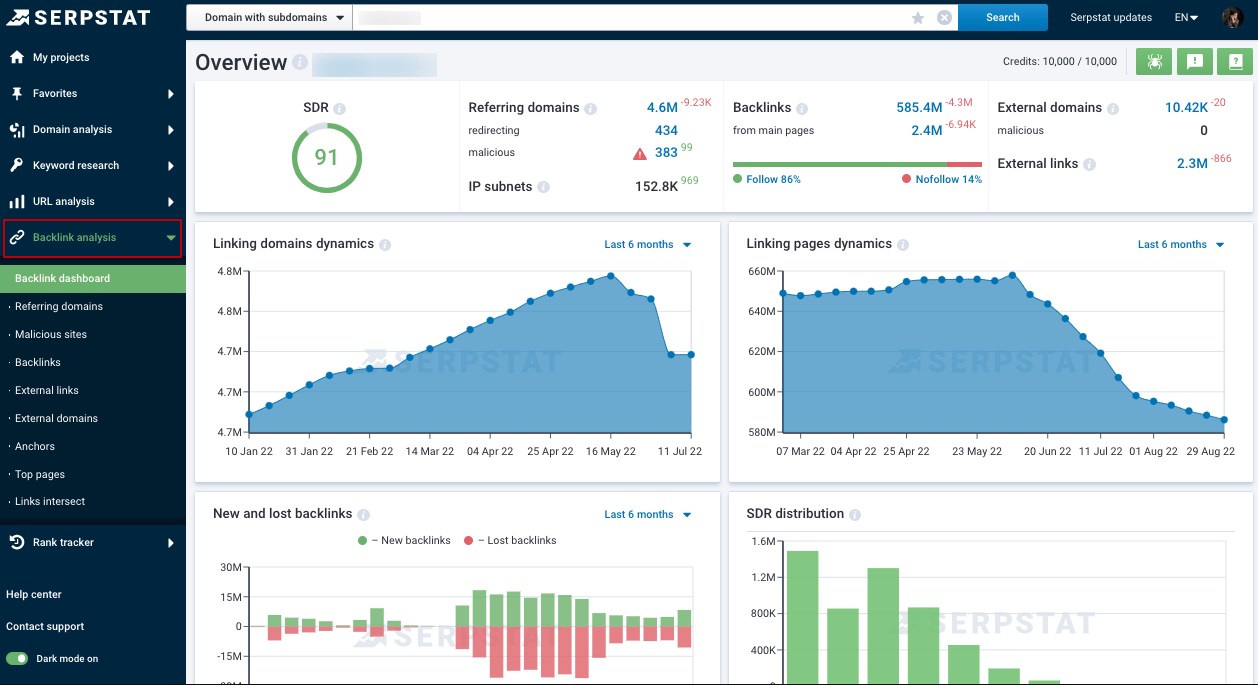Click the Backlink analysis chain icon
The height and width of the screenshot is (685, 1258).
[x=16, y=237]
